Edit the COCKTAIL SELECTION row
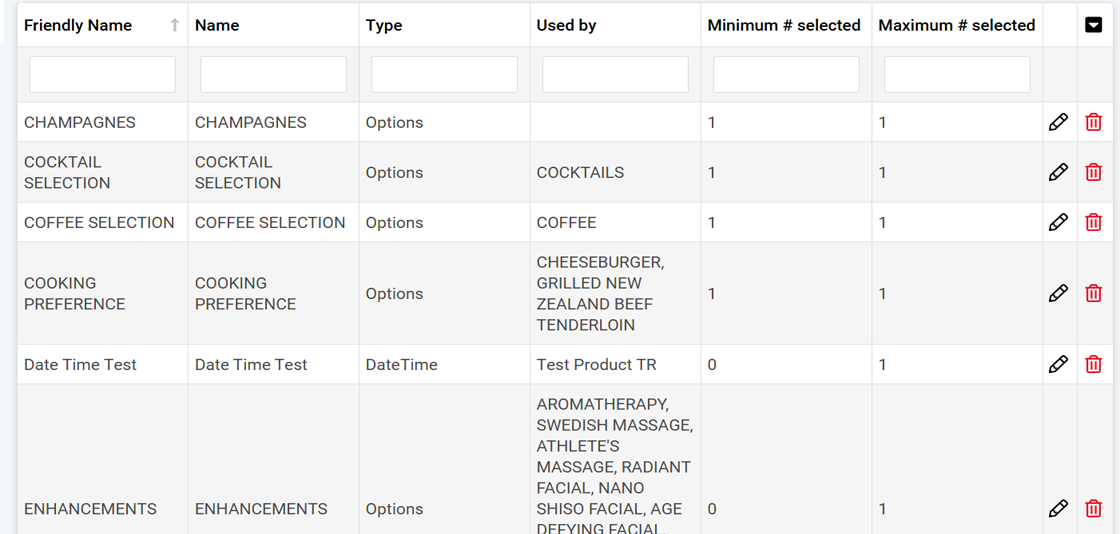This screenshot has width=1120, height=534. (1058, 172)
